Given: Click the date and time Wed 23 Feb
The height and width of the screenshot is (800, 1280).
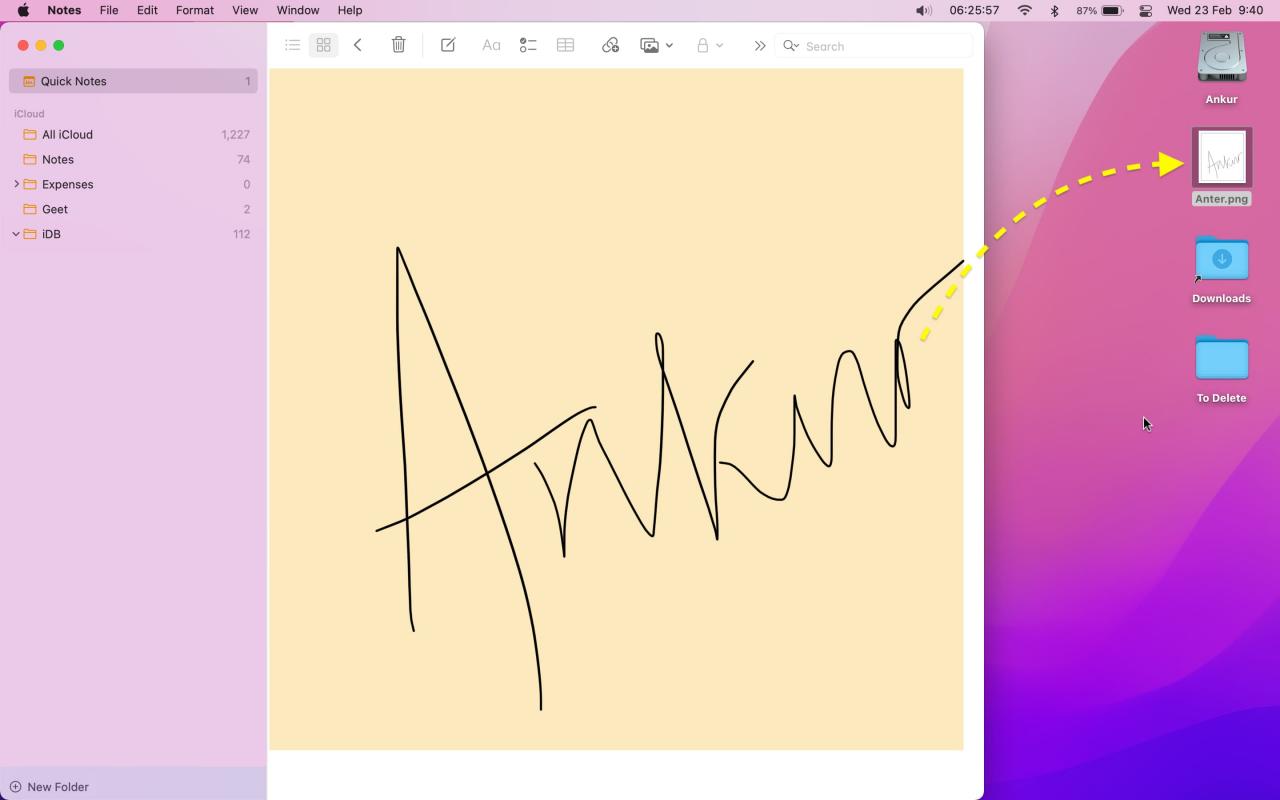Looking at the screenshot, I should (1215, 10).
